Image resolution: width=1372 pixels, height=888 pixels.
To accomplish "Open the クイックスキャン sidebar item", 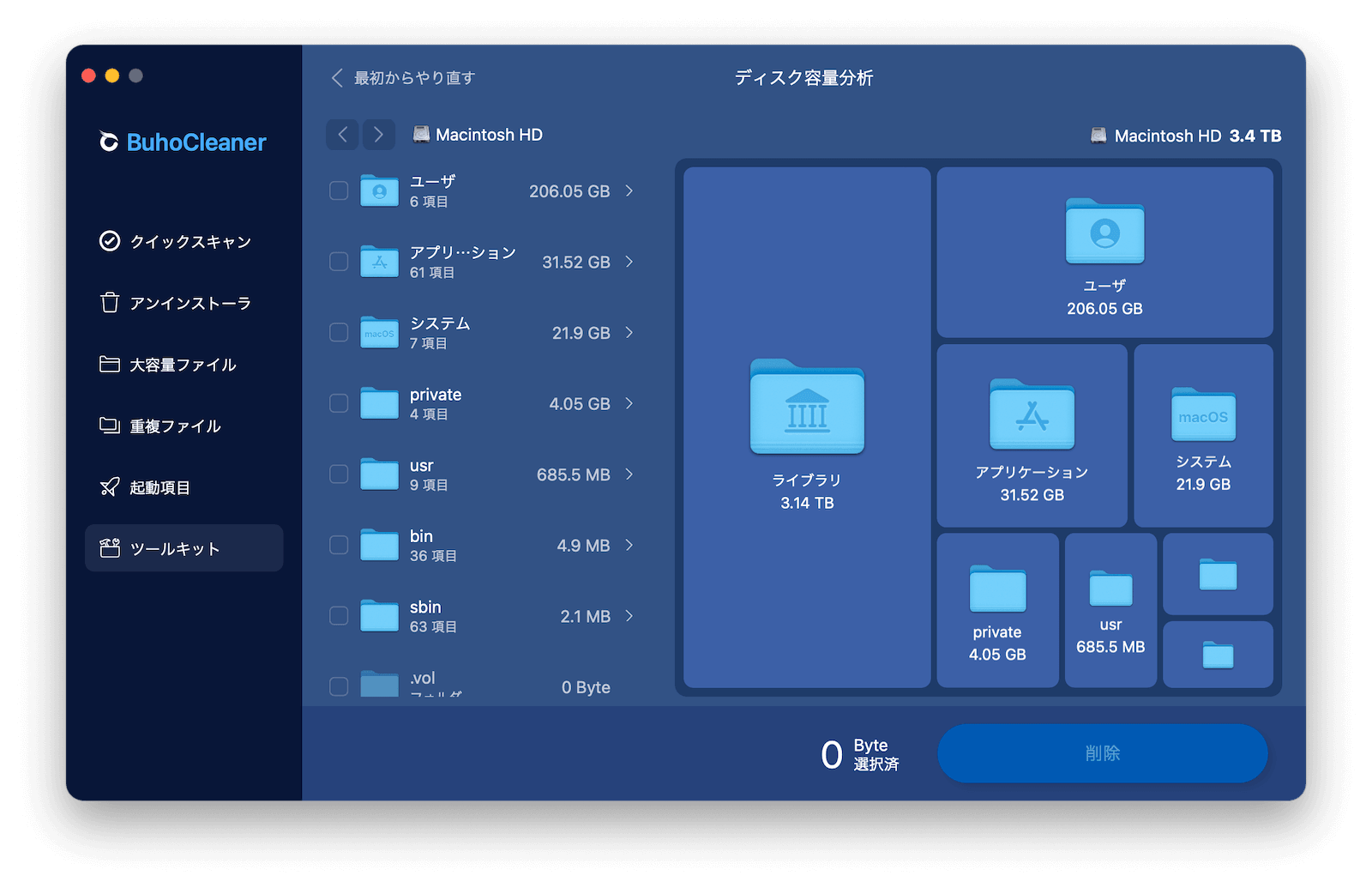I will 190,242.
